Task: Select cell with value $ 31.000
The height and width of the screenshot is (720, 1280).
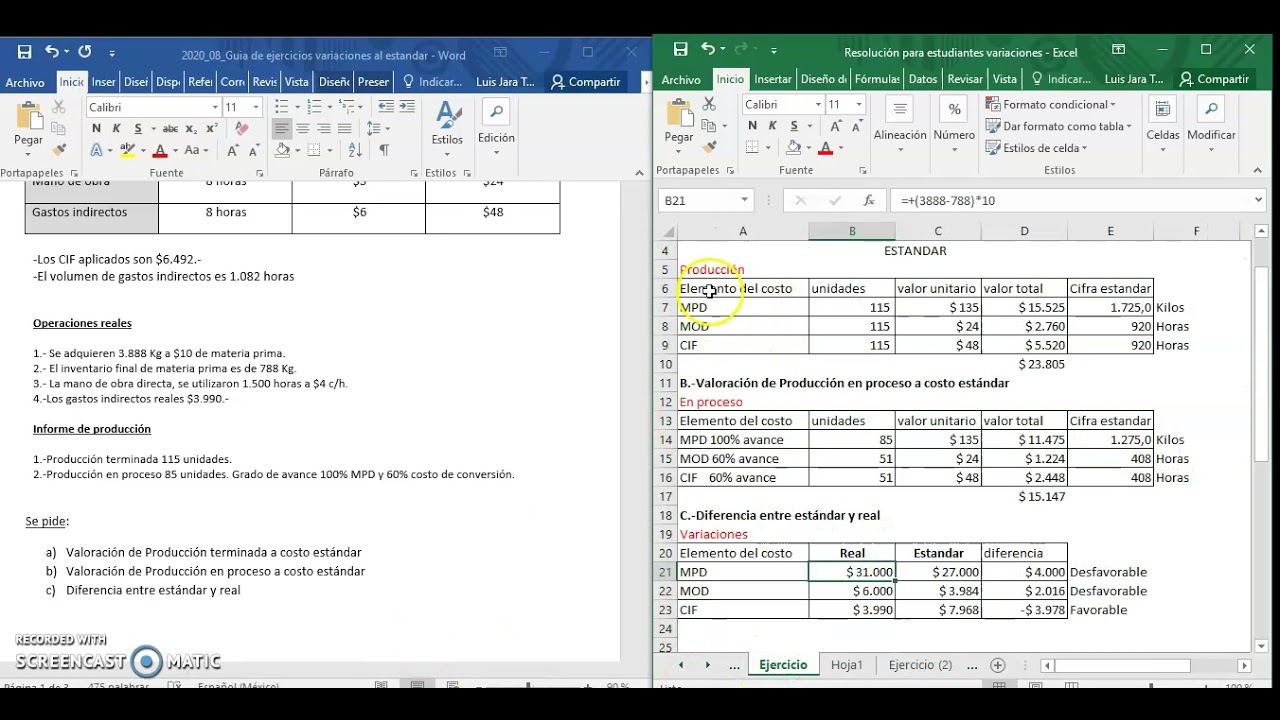Action: pyautogui.click(x=852, y=572)
